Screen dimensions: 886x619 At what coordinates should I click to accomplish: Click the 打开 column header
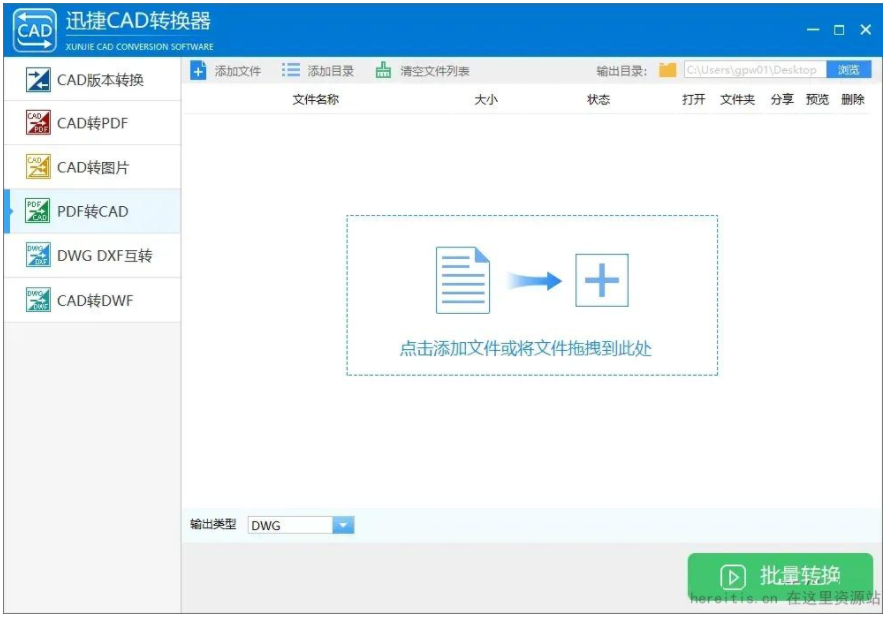(x=693, y=100)
